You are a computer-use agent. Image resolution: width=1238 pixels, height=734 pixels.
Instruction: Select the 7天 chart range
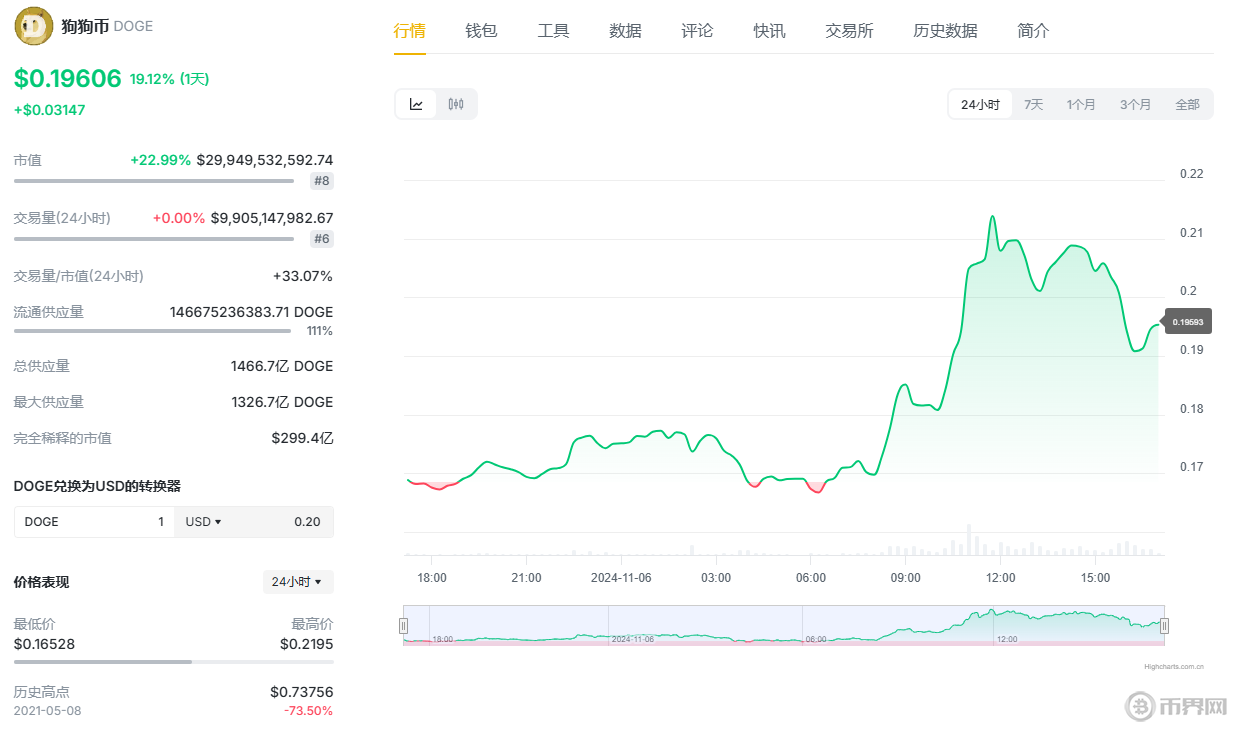point(1033,104)
